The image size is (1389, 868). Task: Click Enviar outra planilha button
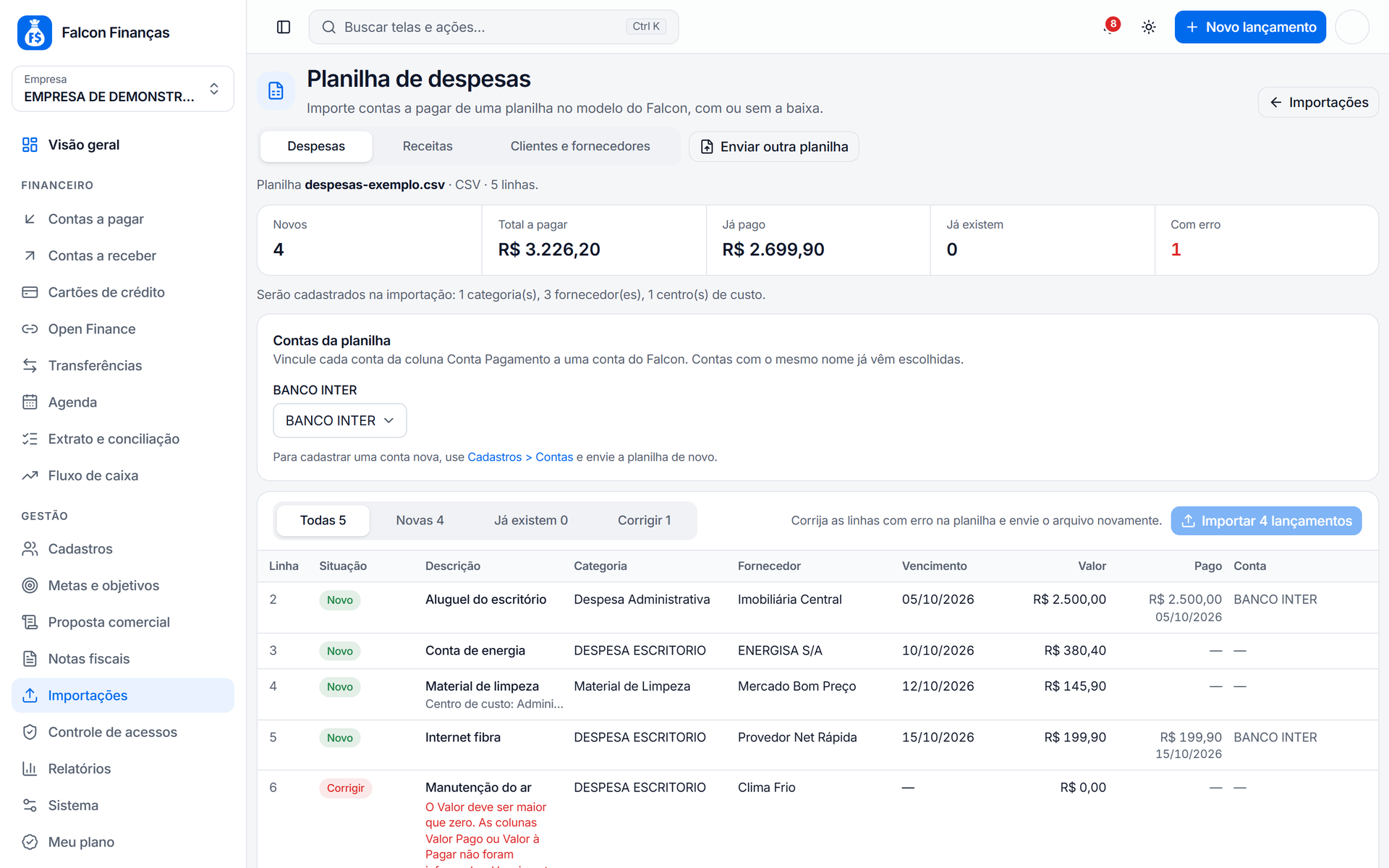[x=773, y=147]
